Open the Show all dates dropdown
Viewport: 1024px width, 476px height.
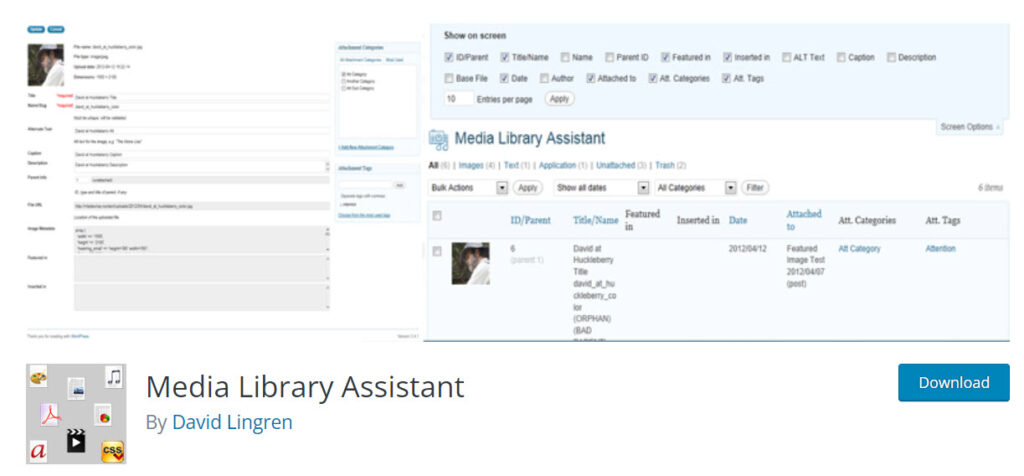601,188
